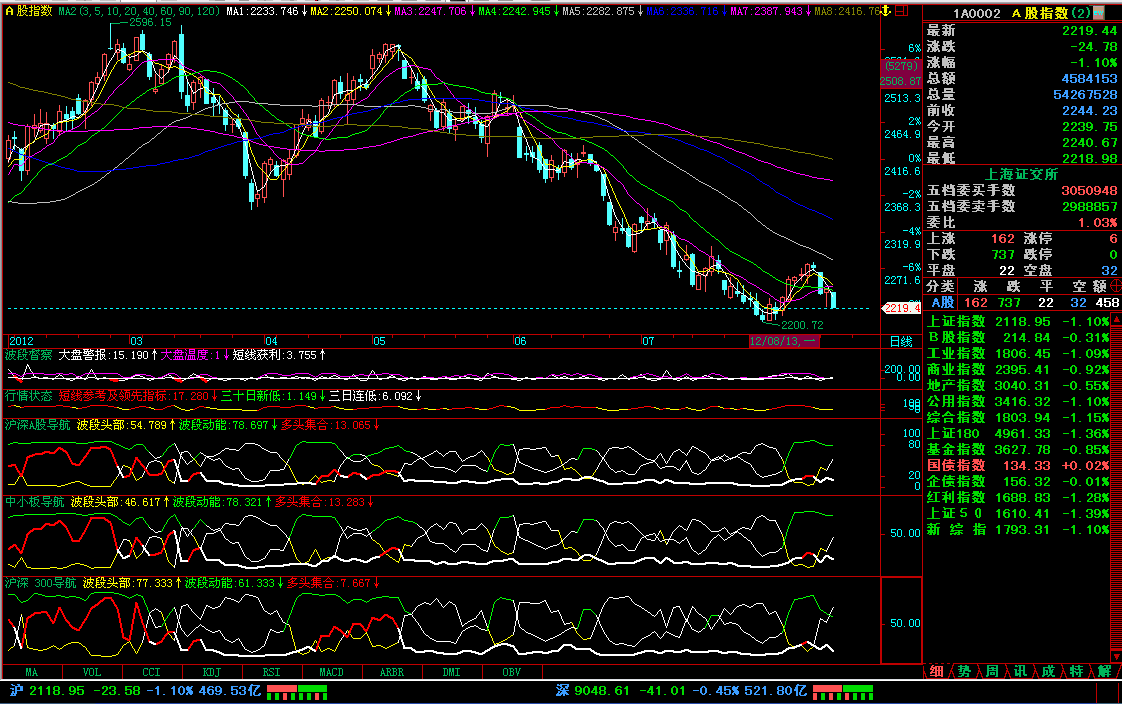The image size is (1122, 704).
Task: Open the 日线 period selector
Action: (901, 342)
